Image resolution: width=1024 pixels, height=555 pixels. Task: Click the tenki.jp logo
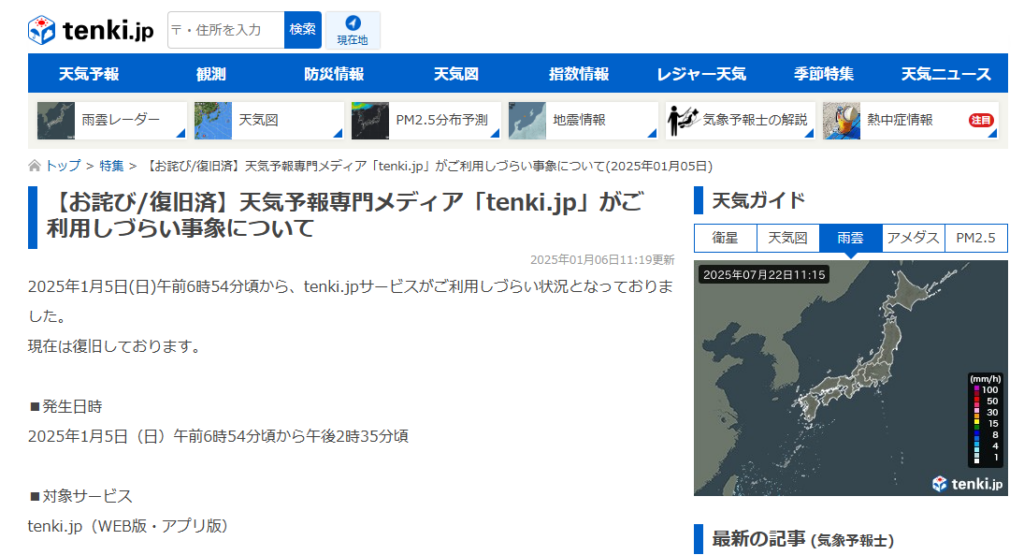tap(91, 30)
